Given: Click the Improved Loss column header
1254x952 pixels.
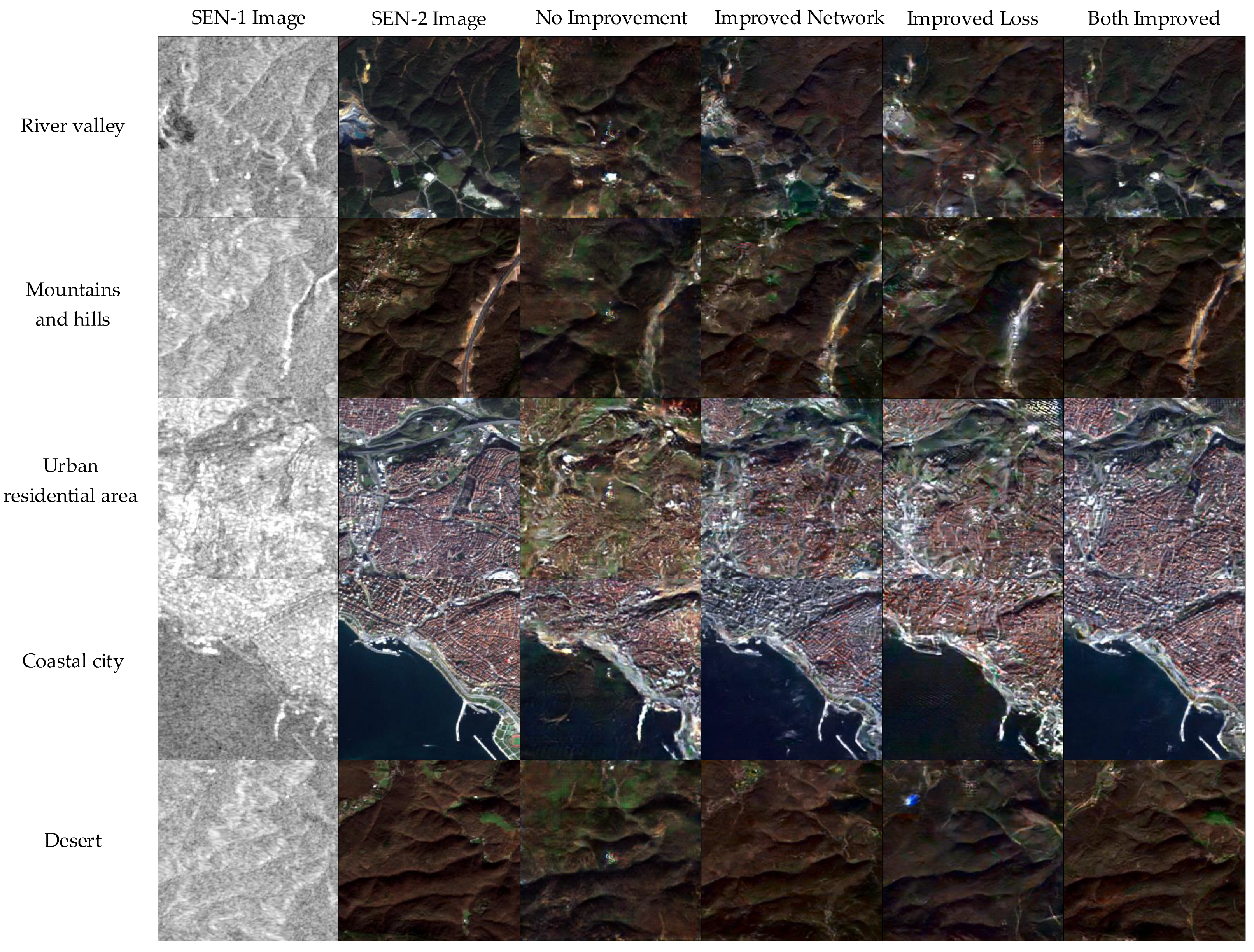Looking at the screenshot, I should (973, 19).
